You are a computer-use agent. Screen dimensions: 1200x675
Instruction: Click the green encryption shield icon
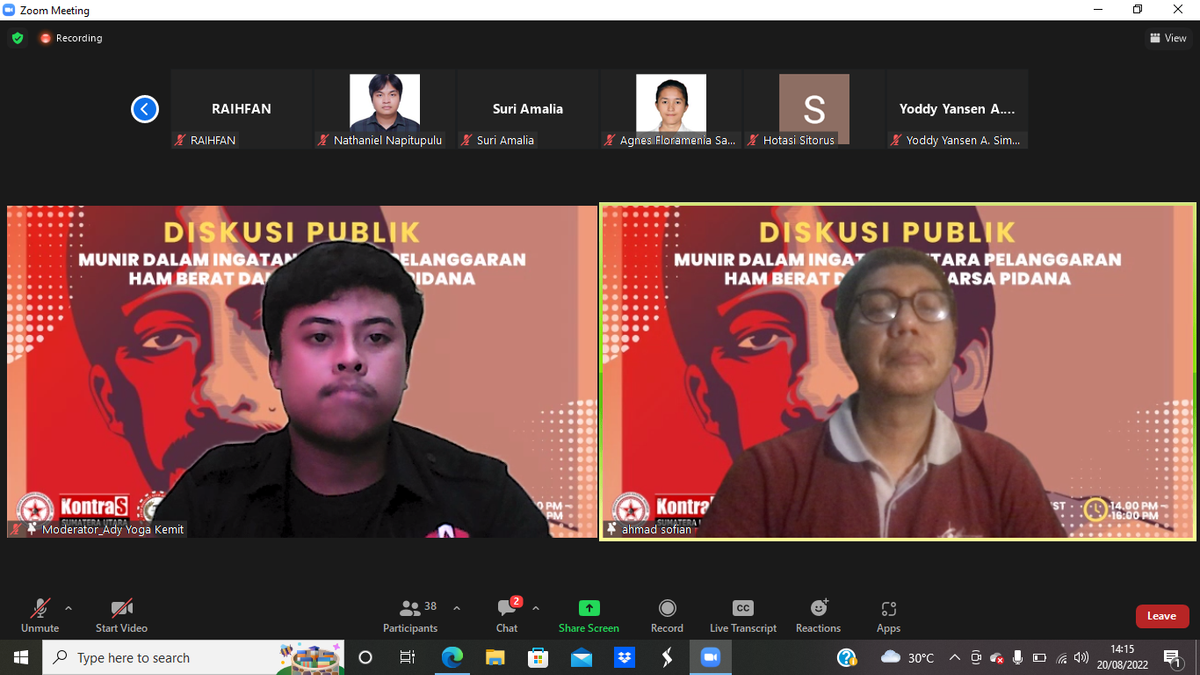pos(17,38)
